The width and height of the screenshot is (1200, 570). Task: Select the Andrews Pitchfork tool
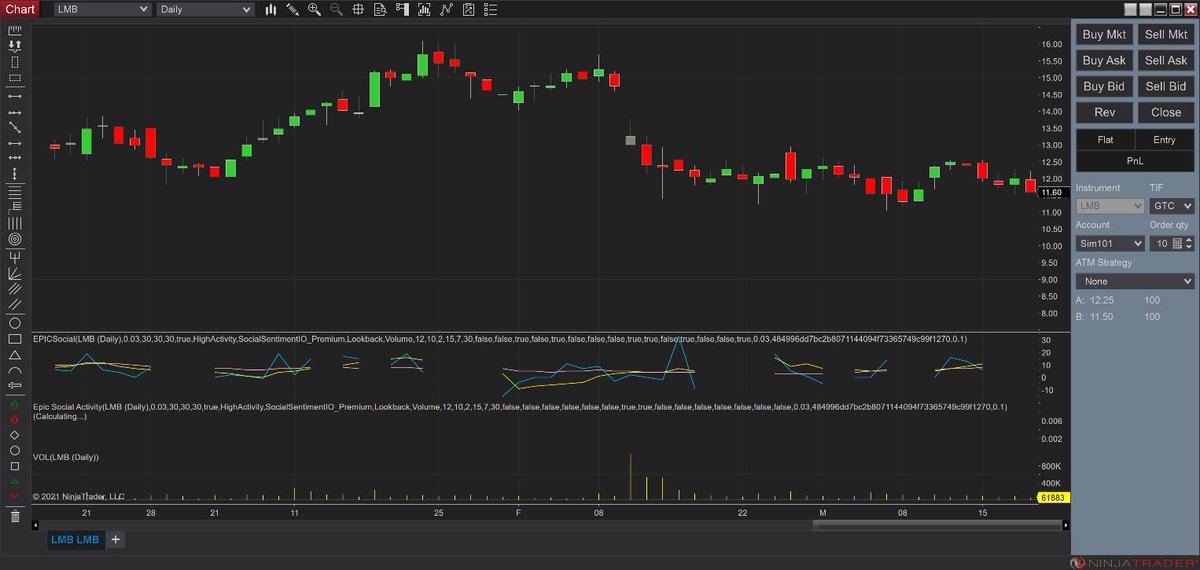15,257
